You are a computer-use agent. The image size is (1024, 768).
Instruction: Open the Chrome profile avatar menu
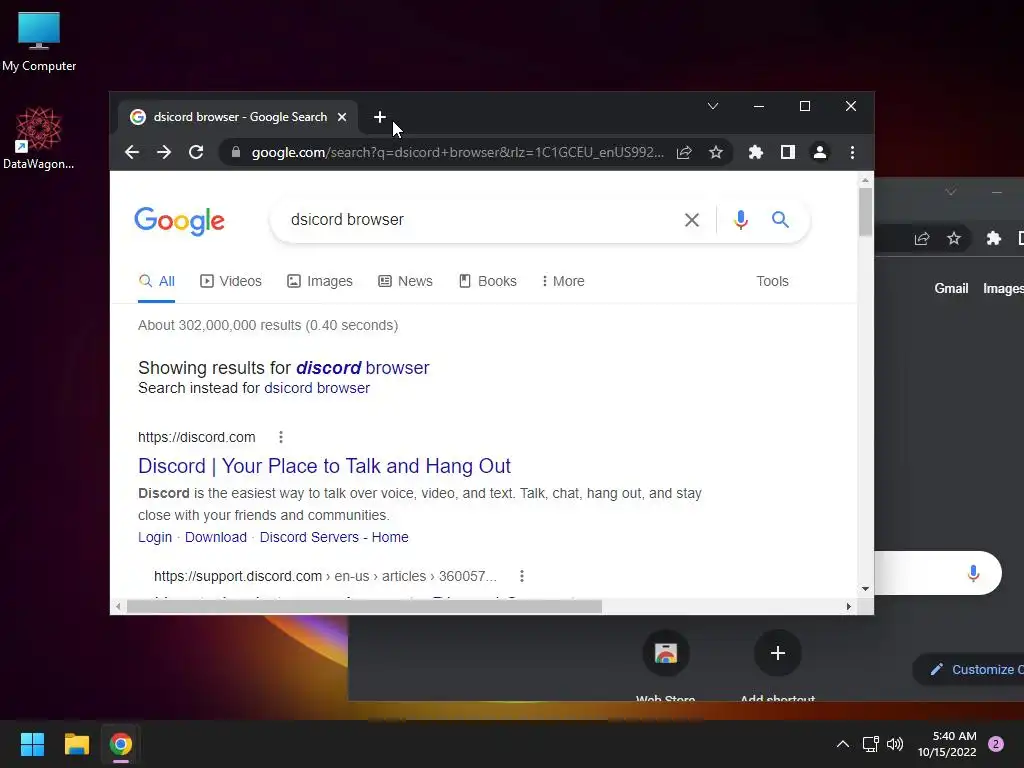tap(820, 152)
